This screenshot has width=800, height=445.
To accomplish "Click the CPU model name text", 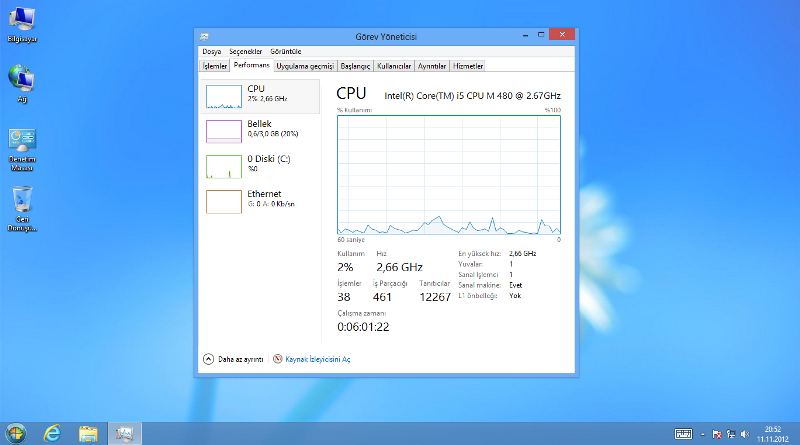I will [x=472, y=95].
